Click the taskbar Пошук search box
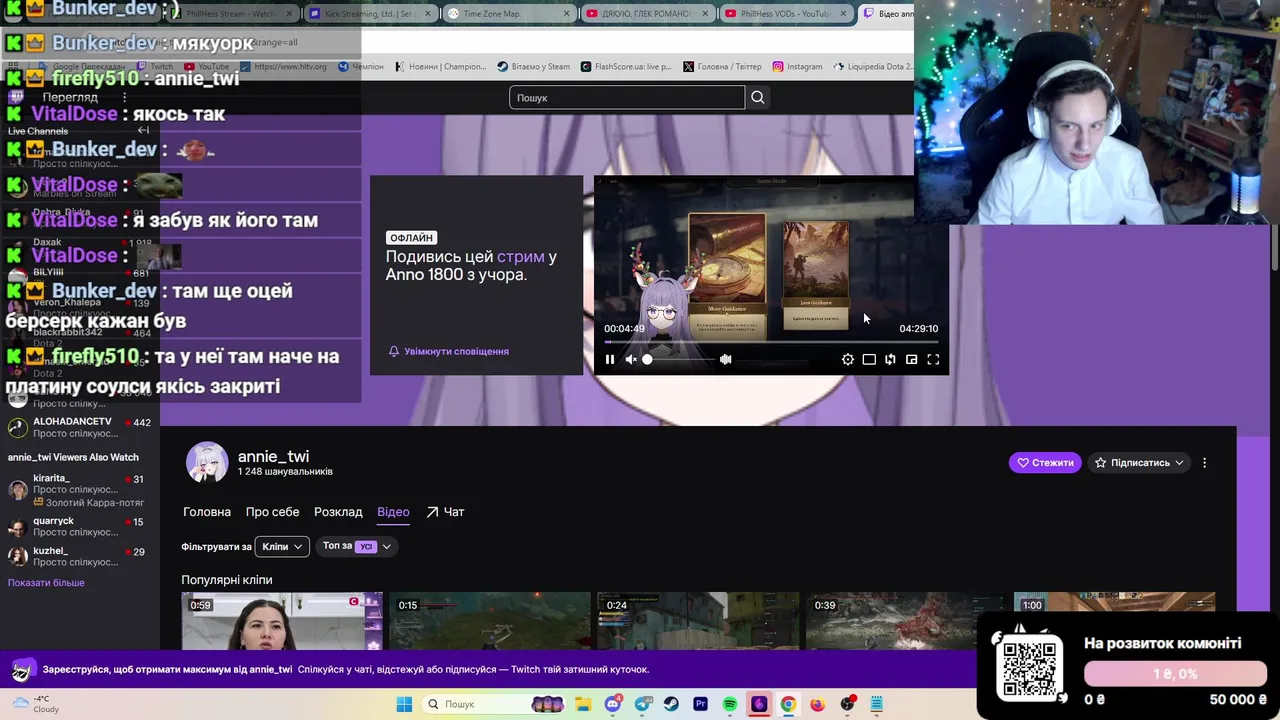Viewport: 1280px width, 720px height. [495, 704]
